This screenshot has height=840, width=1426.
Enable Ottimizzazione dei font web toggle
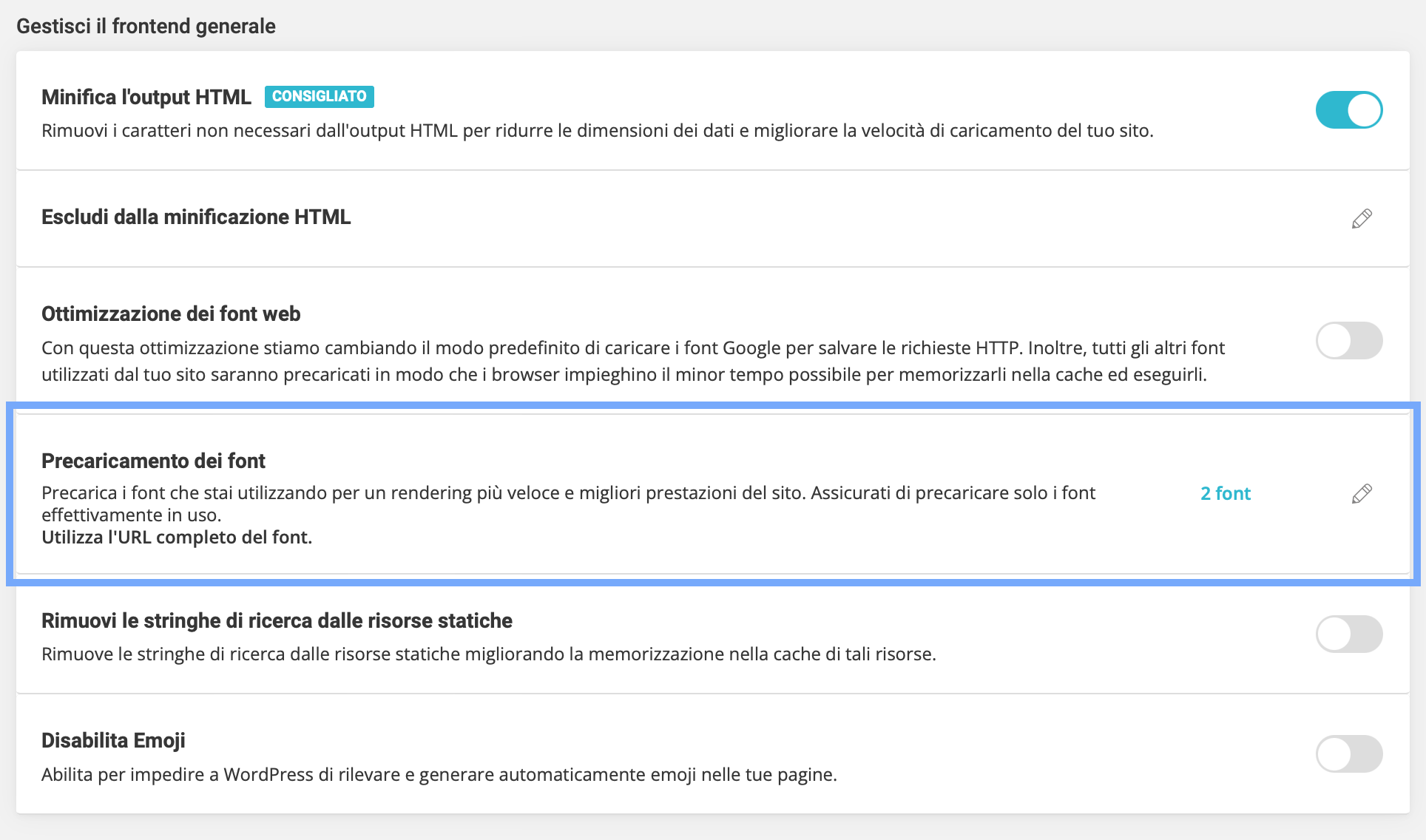click(x=1348, y=341)
